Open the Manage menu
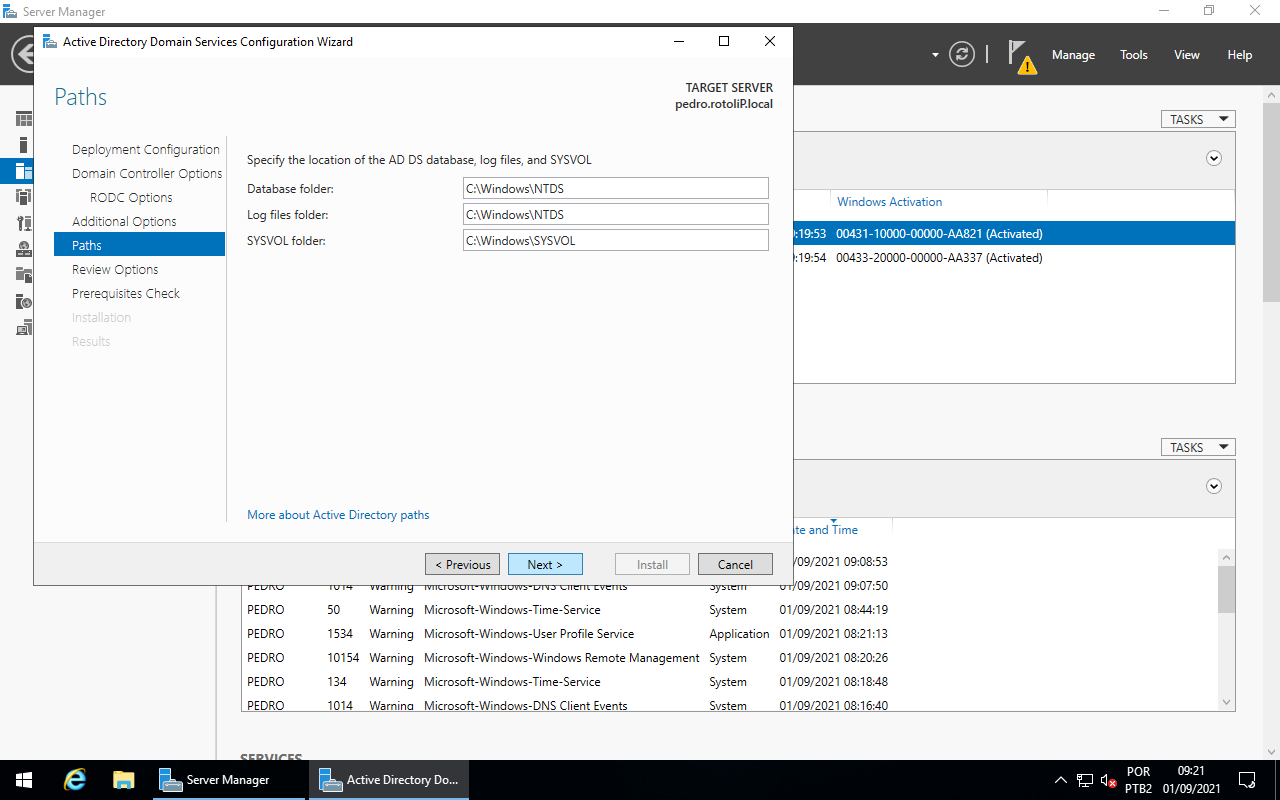Image resolution: width=1280 pixels, height=800 pixels. point(1073,55)
